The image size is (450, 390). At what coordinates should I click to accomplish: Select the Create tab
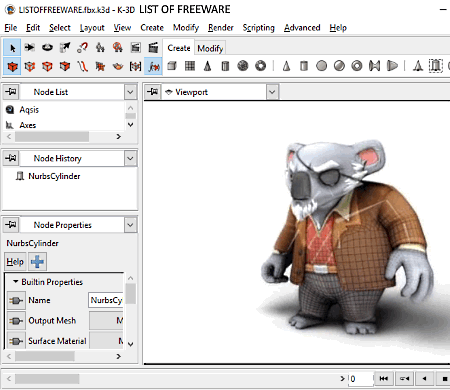coord(179,48)
